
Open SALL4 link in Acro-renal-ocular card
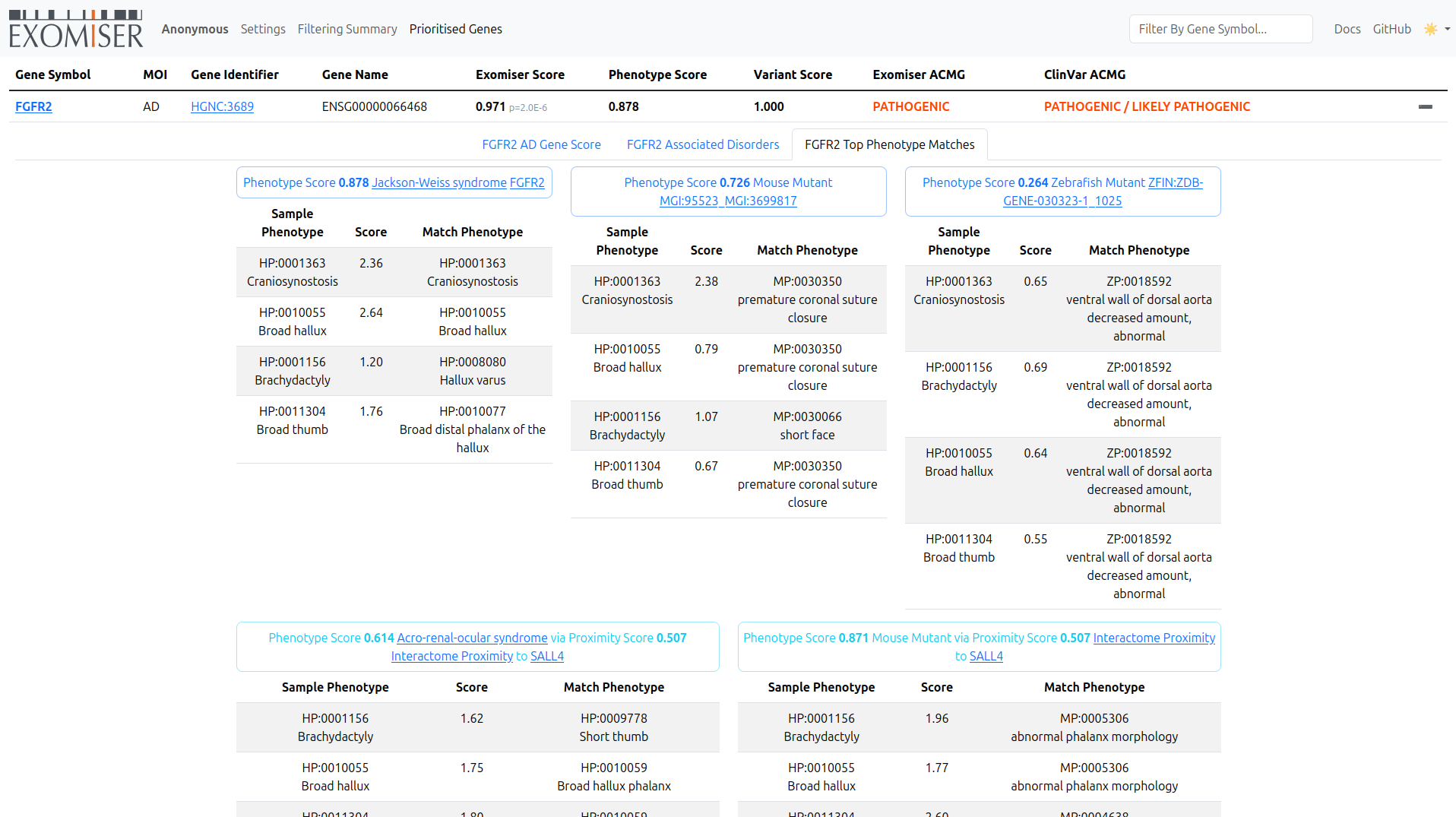(x=547, y=656)
